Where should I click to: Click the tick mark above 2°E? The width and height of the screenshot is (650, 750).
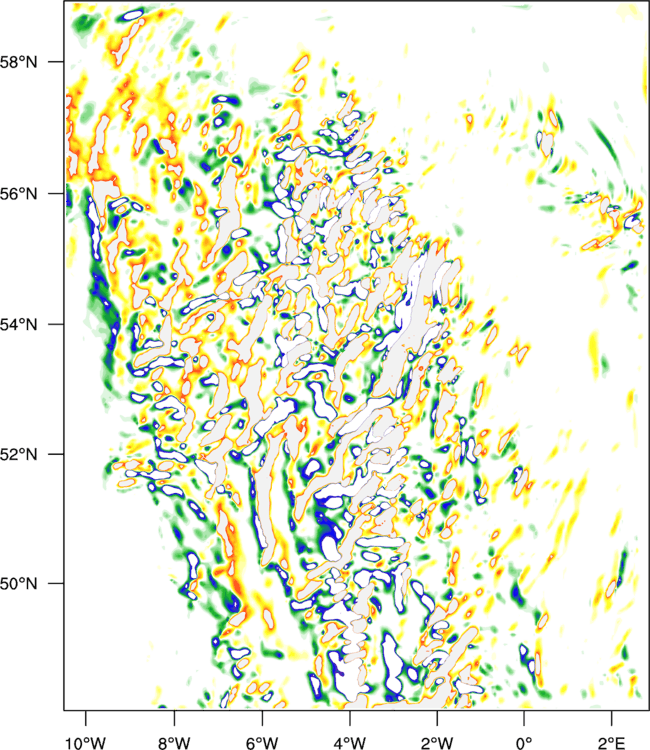point(612,718)
